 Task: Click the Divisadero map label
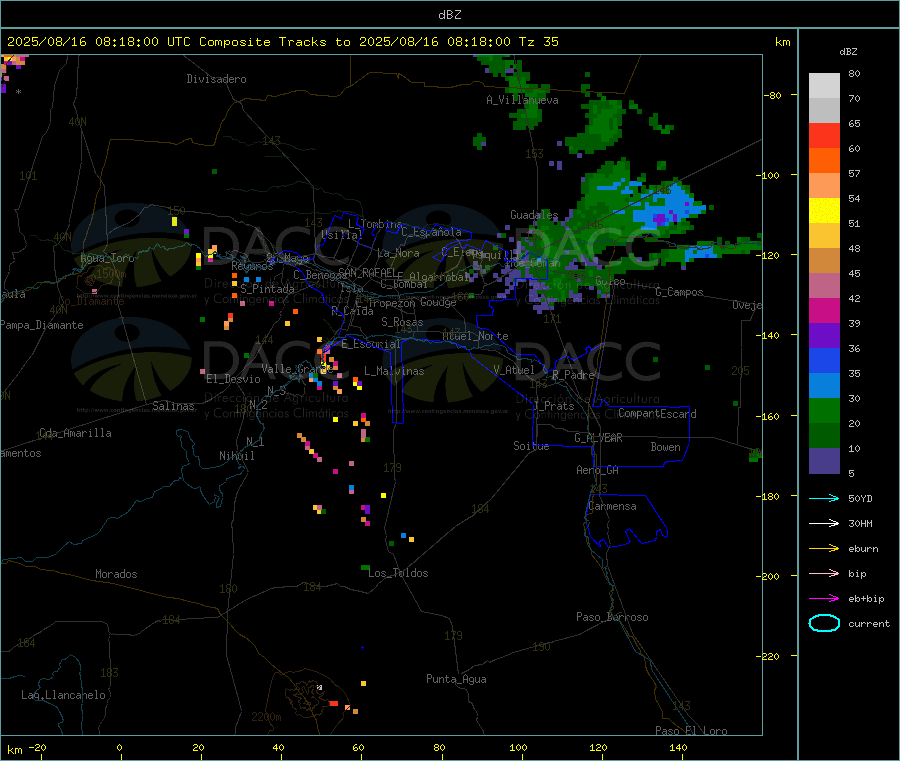216,79
